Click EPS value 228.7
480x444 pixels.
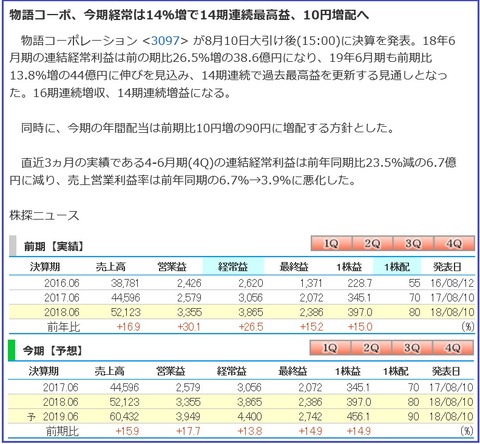coord(359,283)
